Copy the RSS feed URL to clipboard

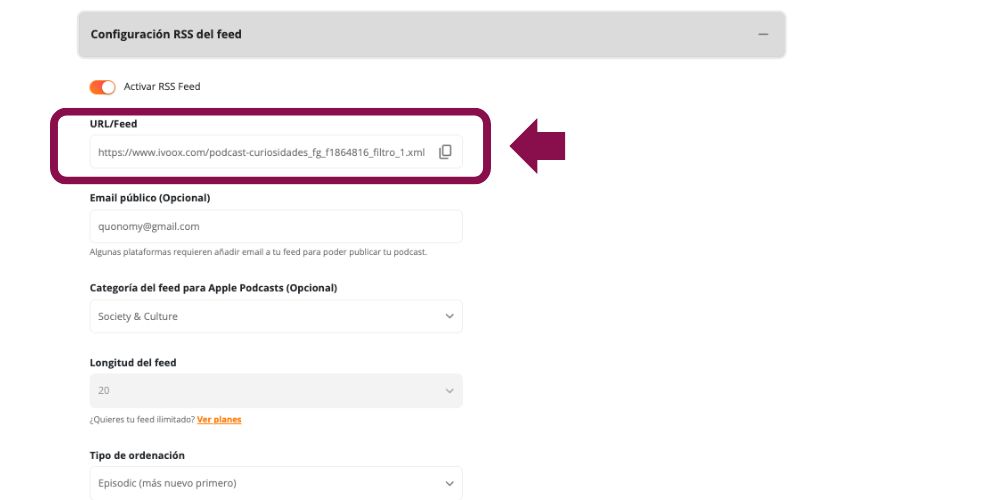[x=446, y=152]
